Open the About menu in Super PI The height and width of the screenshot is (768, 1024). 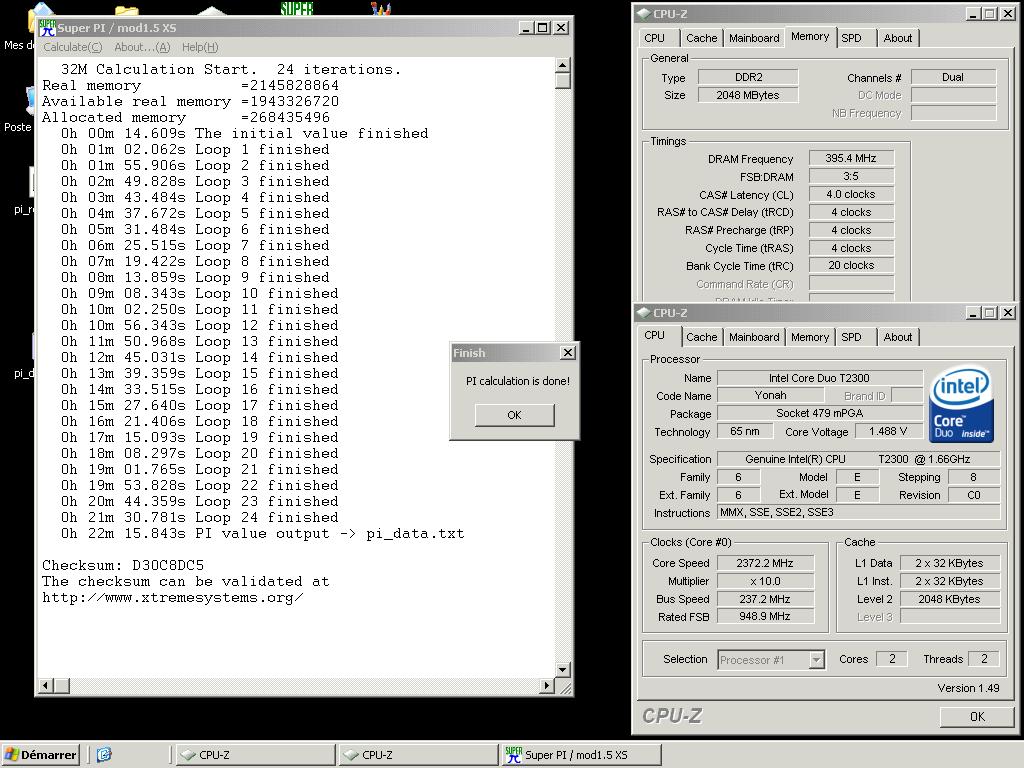coord(142,47)
